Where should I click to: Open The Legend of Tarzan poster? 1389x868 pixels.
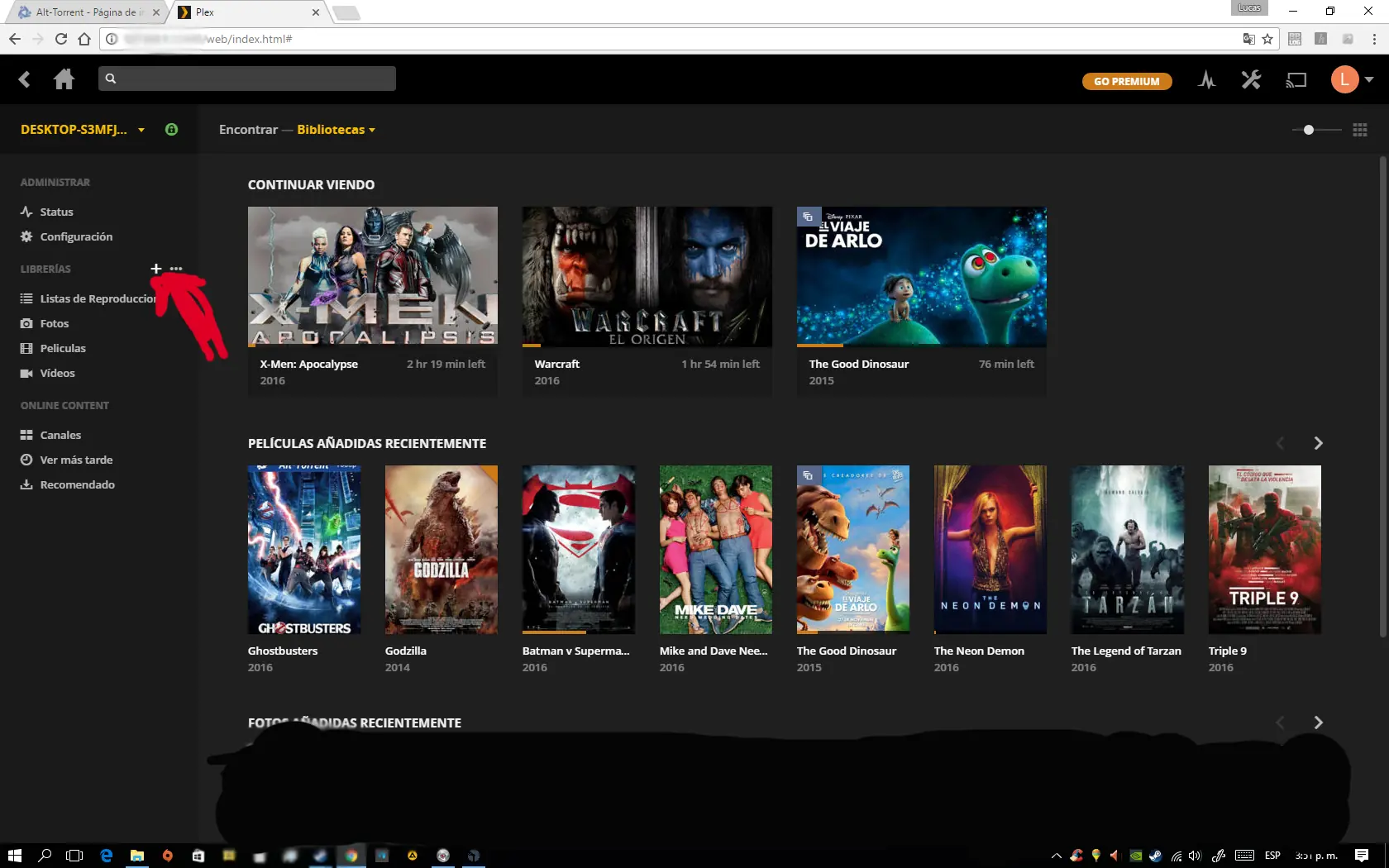tap(1128, 550)
